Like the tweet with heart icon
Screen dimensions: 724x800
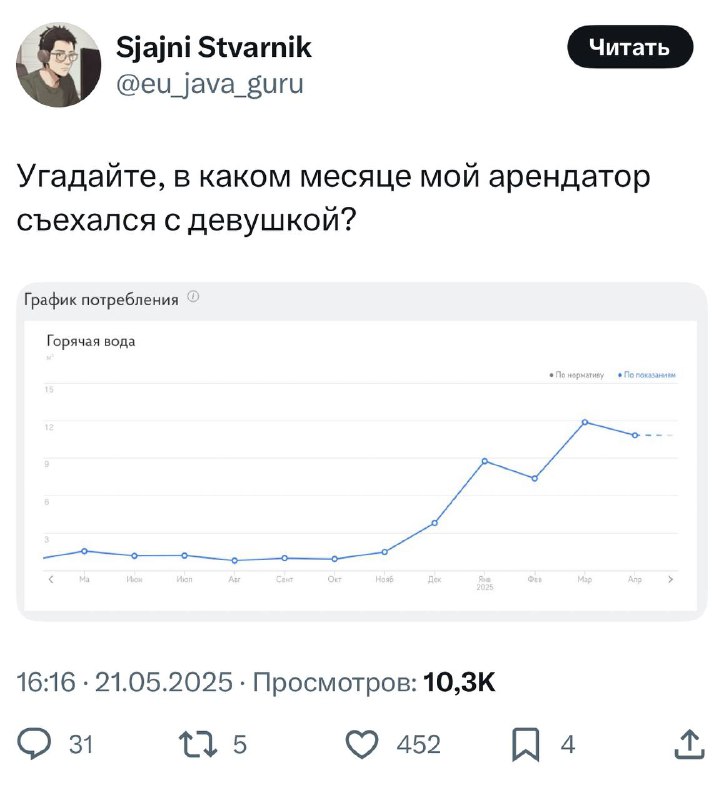(x=362, y=744)
